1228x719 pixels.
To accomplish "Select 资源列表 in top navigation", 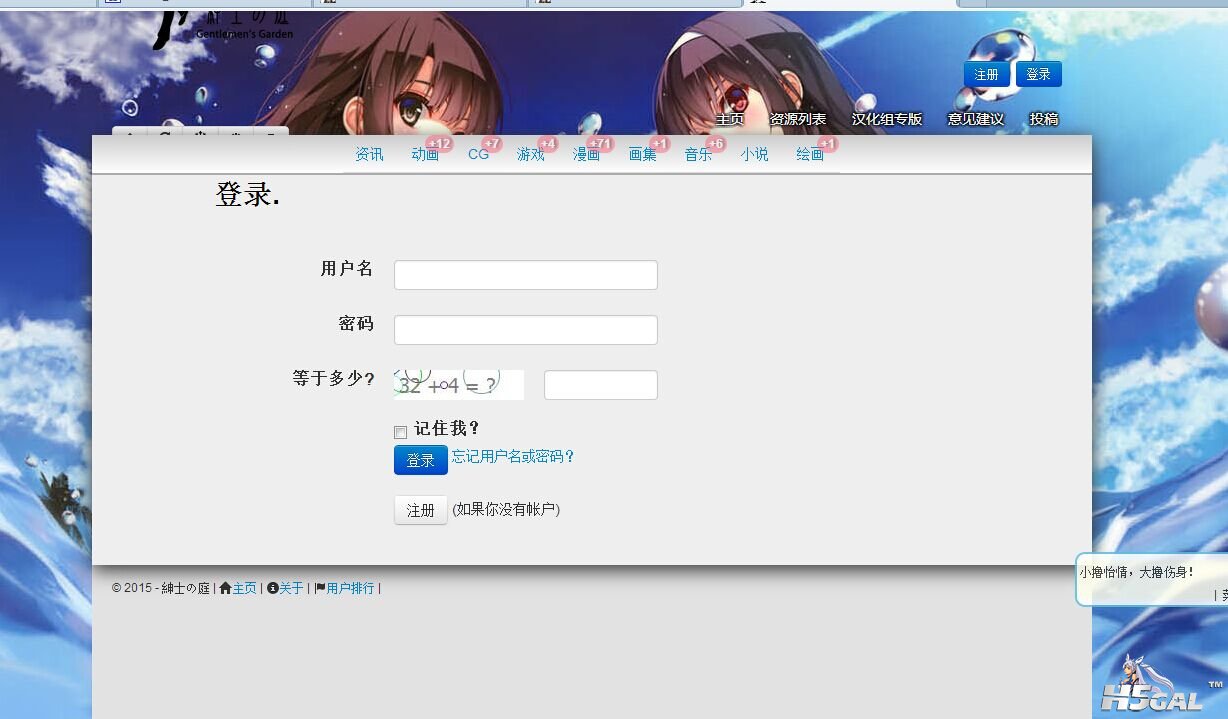I will [797, 119].
